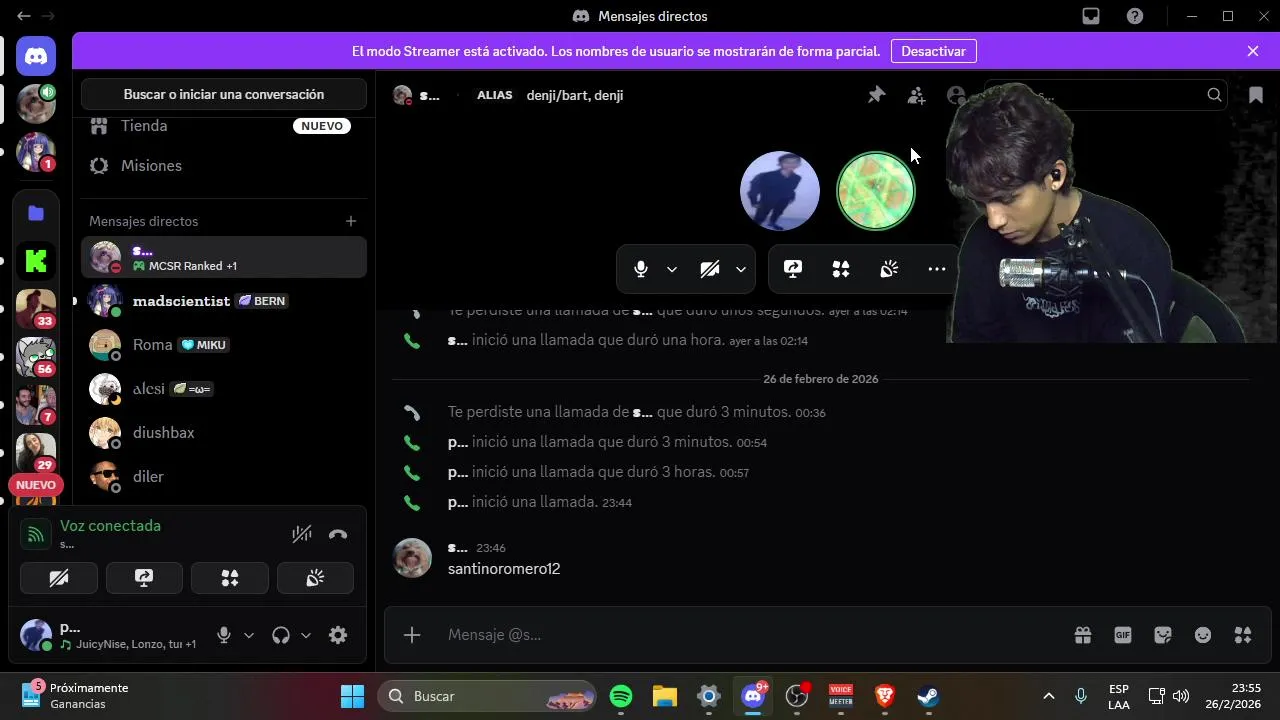This screenshot has width=1280, height=720.
Task: Expand camera options arrow in call
Action: point(741,269)
